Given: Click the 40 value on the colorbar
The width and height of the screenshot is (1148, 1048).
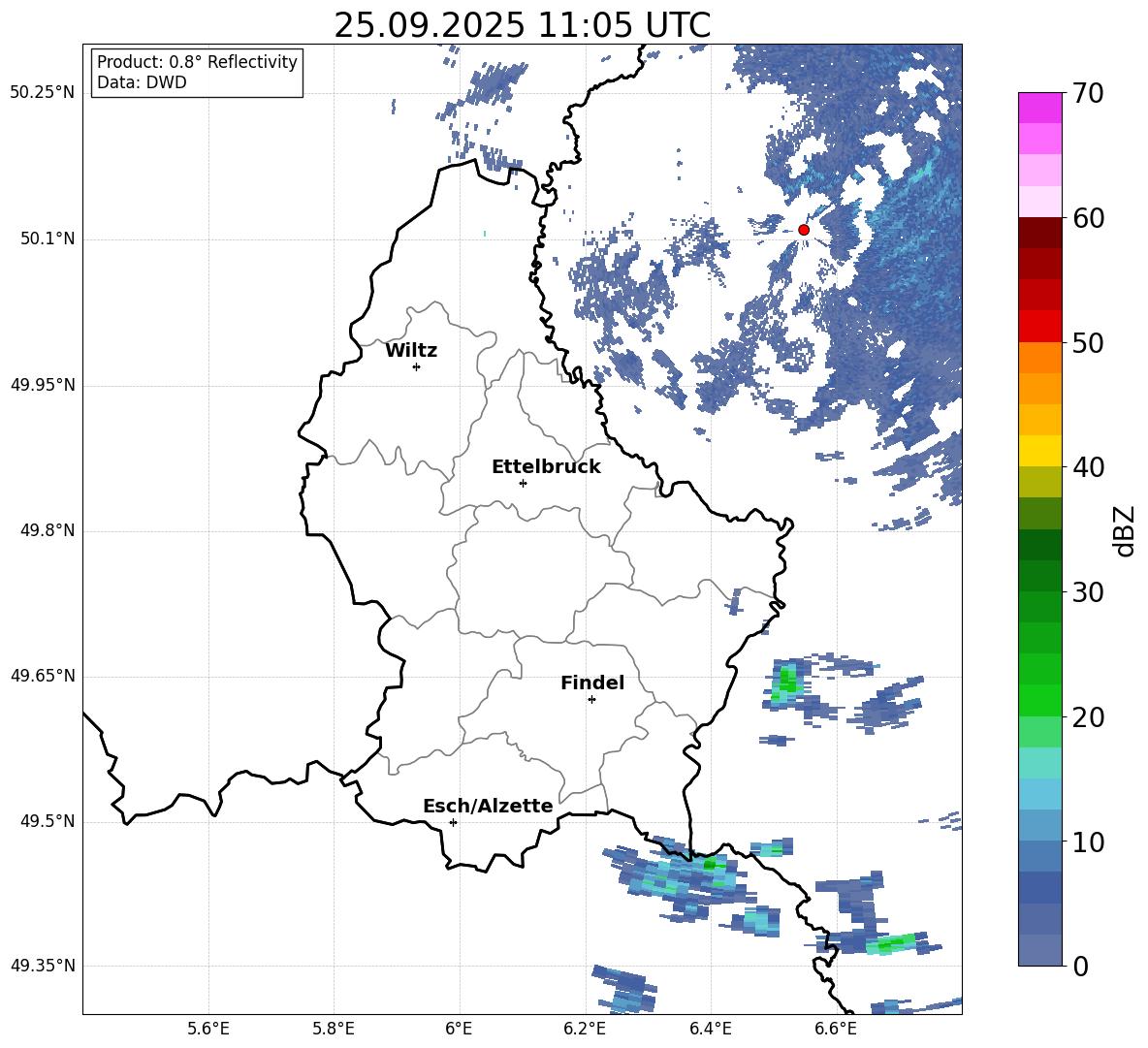Looking at the screenshot, I should pyautogui.click(x=1088, y=467).
